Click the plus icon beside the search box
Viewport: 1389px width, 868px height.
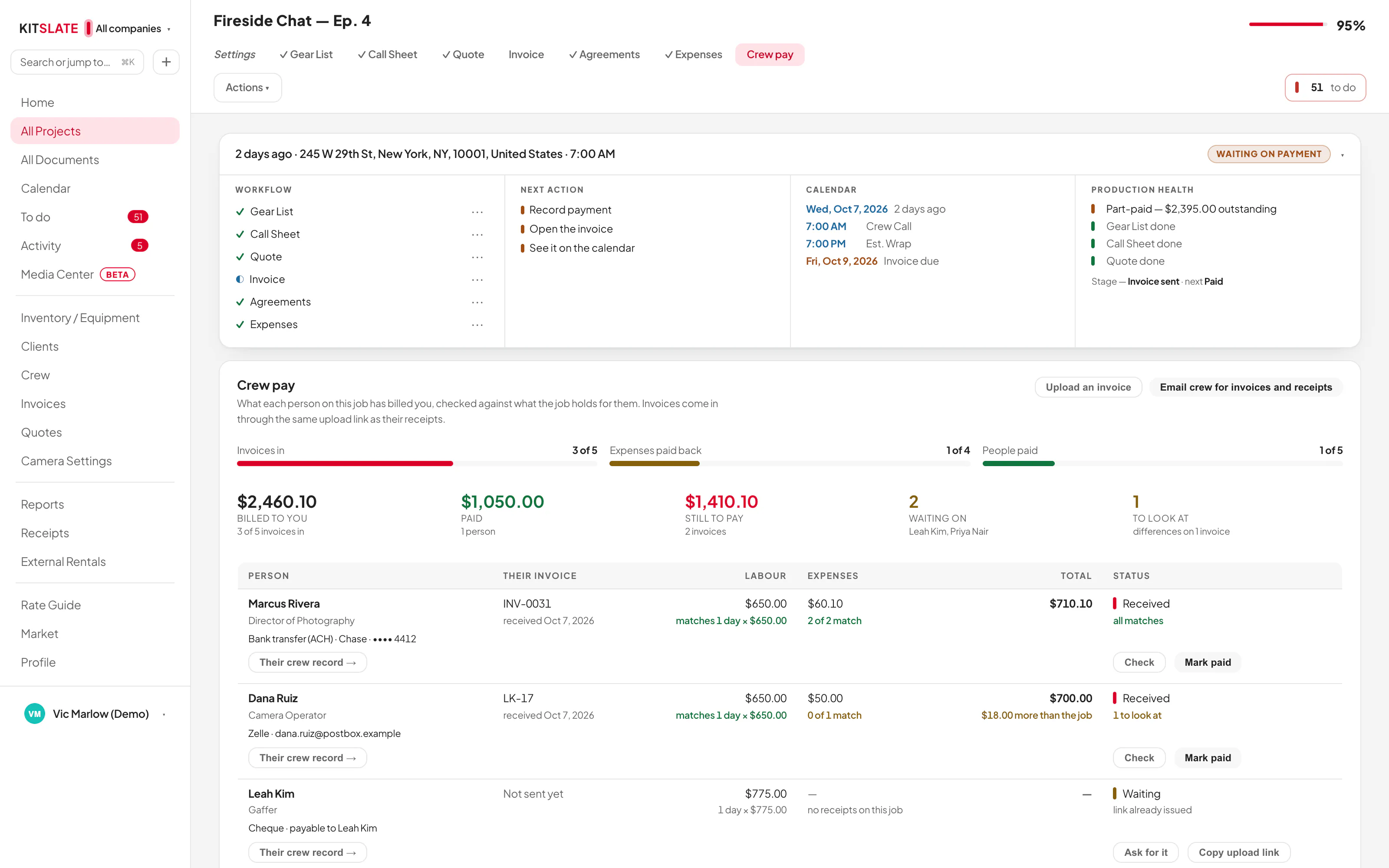[x=166, y=62]
